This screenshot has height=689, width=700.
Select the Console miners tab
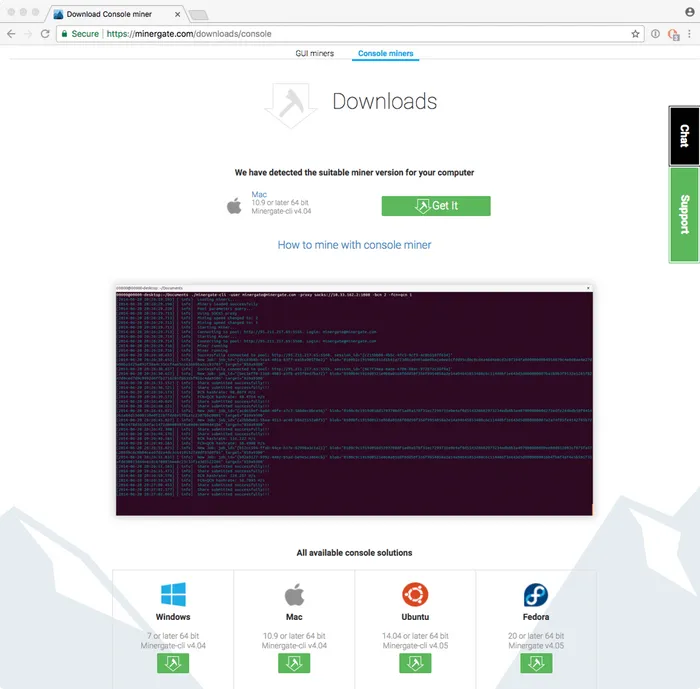(x=385, y=53)
